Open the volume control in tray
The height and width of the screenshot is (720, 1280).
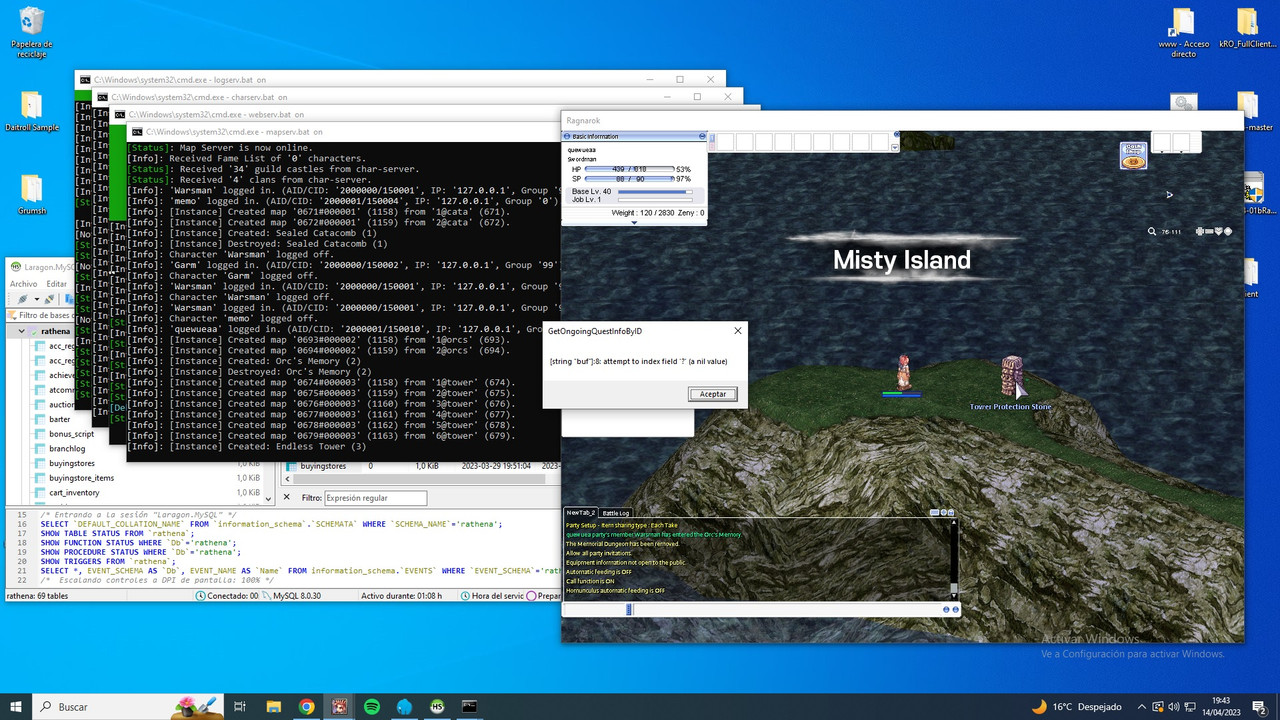point(1176,706)
